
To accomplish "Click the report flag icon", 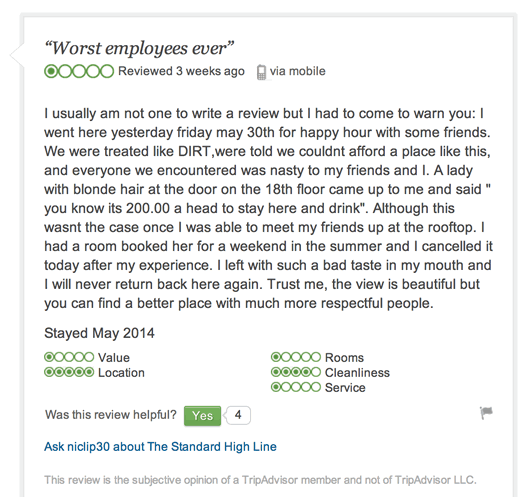I will coord(486,413).
